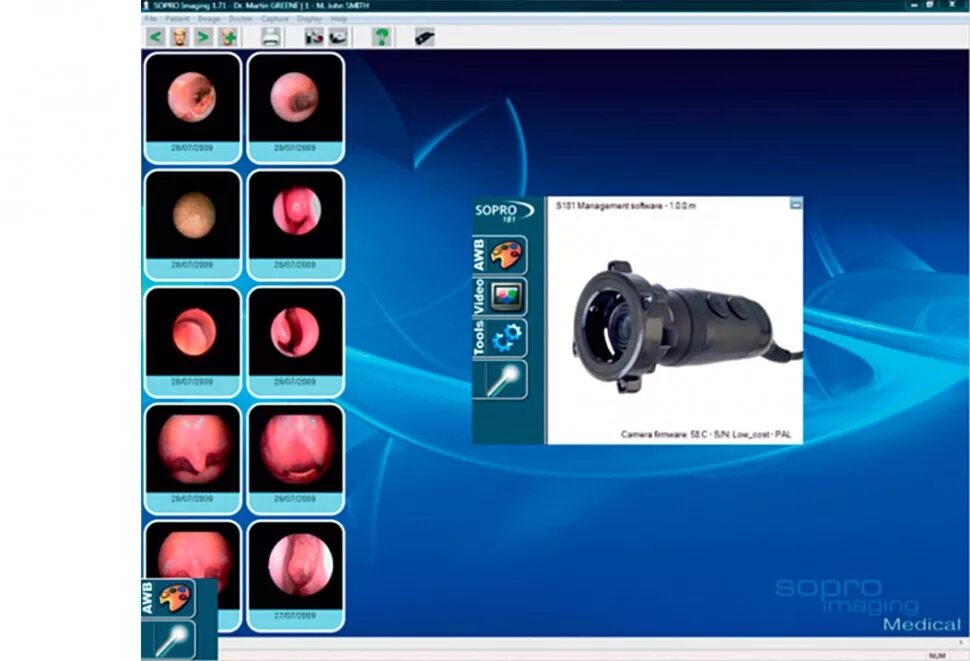Click the red camera capture icon in toolbar
The image size is (970, 661).
314,37
